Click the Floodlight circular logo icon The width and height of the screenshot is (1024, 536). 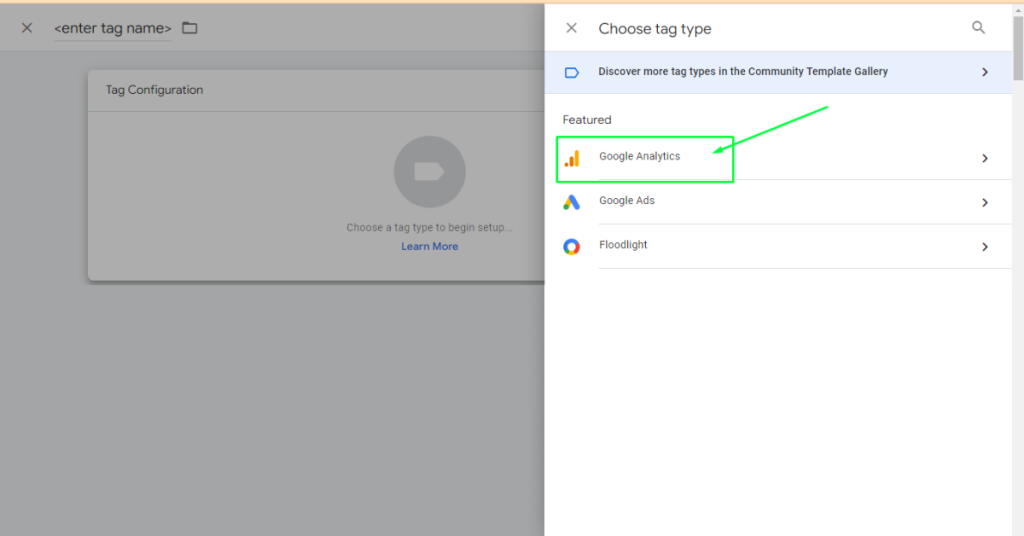click(571, 246)
